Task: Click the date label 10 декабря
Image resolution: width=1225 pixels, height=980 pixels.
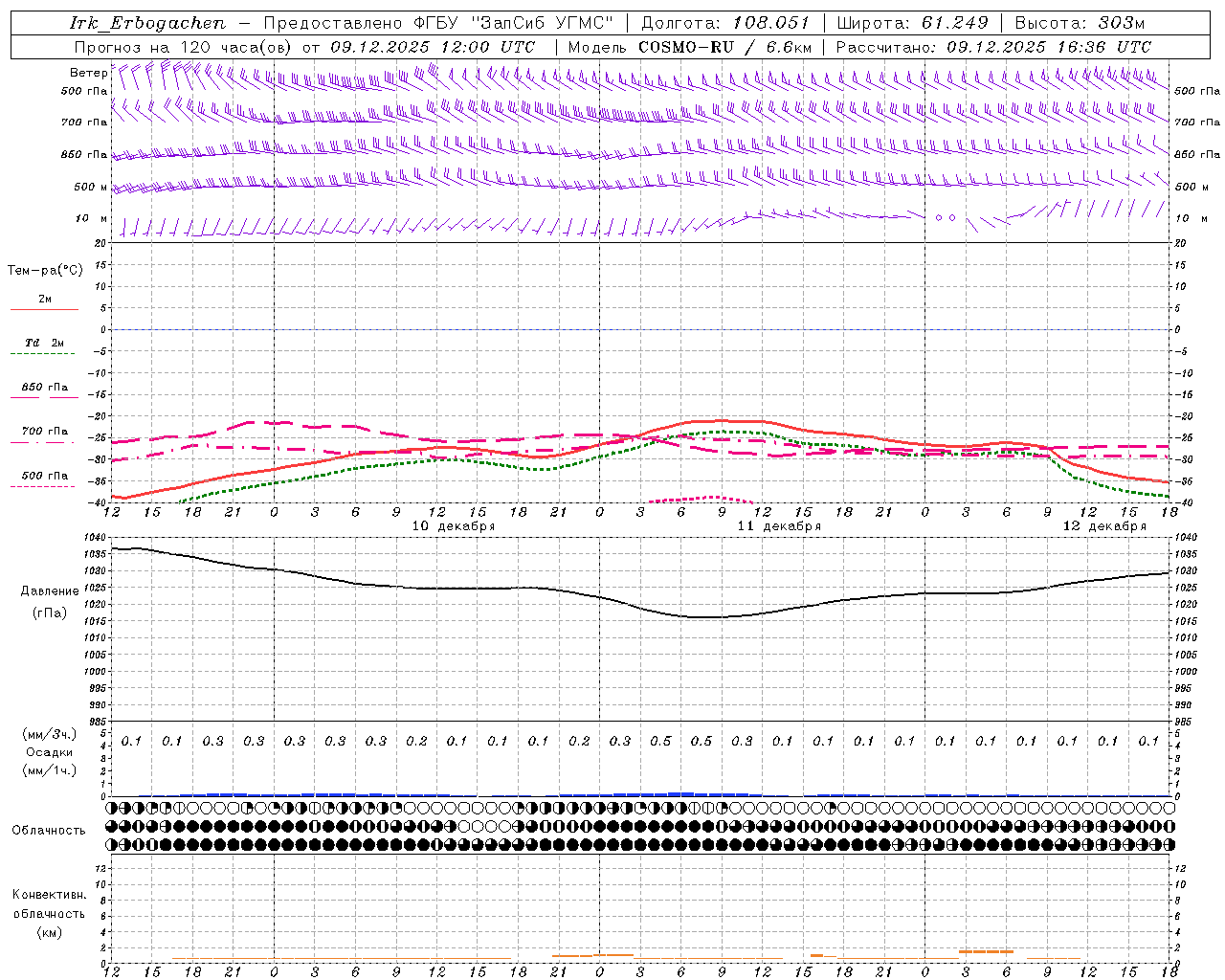Action: (x=453, y=525)
